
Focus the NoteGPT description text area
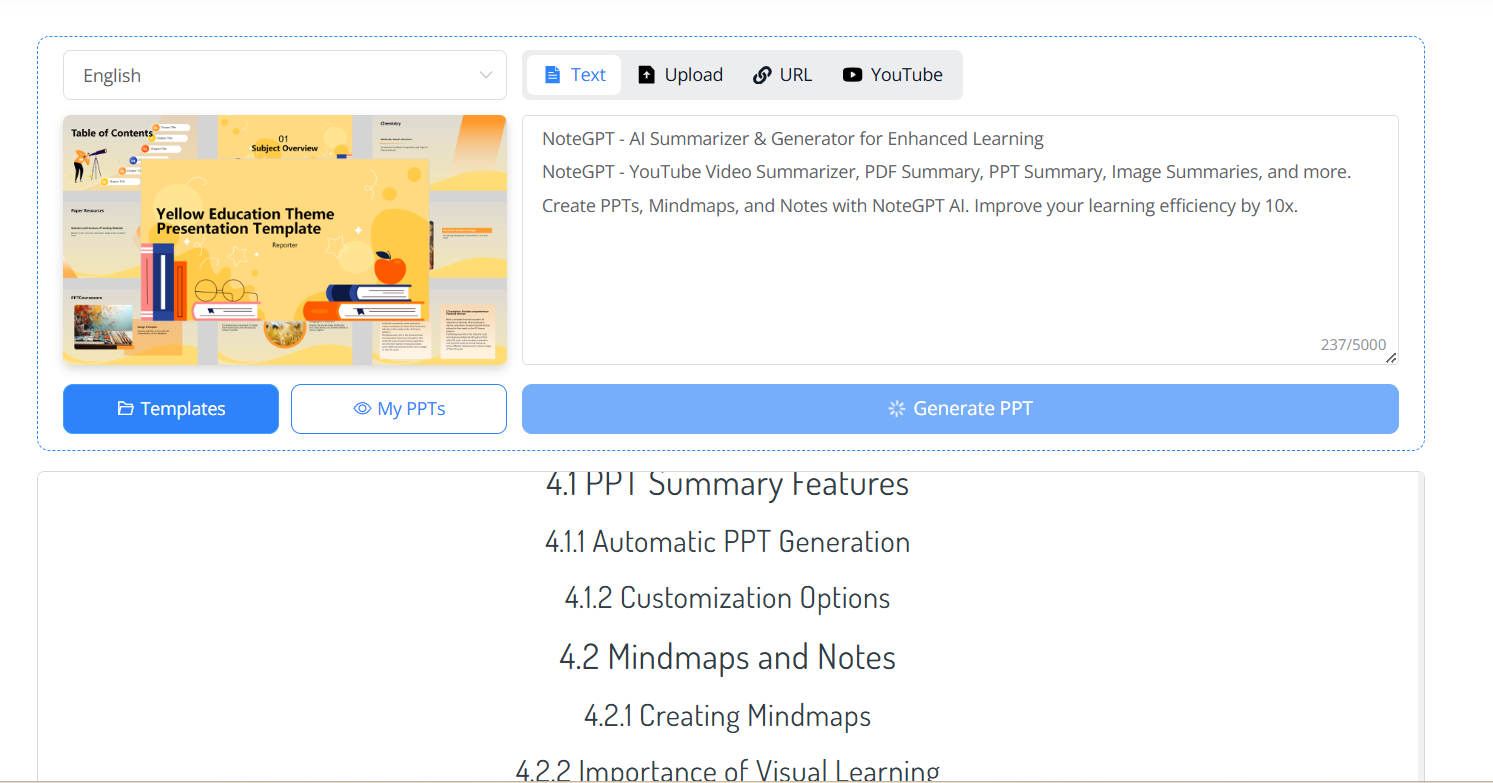point(959,270)
